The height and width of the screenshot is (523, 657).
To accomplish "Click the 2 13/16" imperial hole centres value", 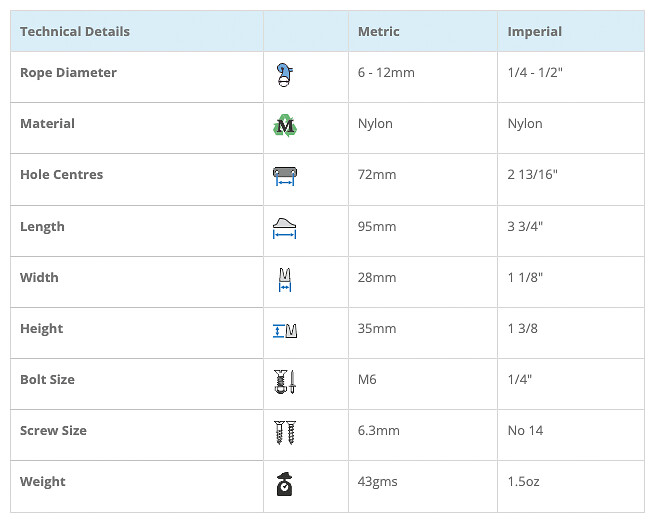I will click(533, 175).
